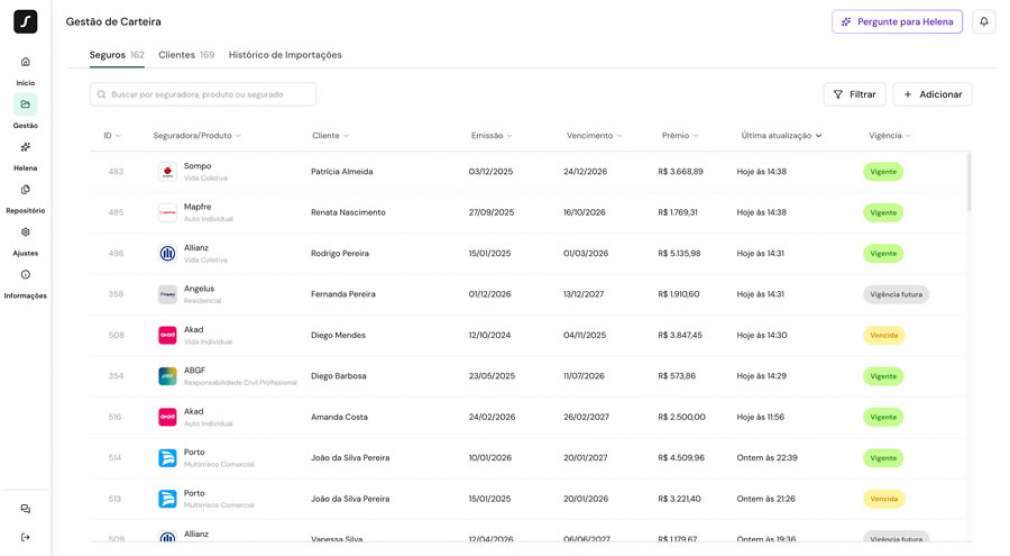Select the Gestão folder icon in sidebar

pos(25,104)
